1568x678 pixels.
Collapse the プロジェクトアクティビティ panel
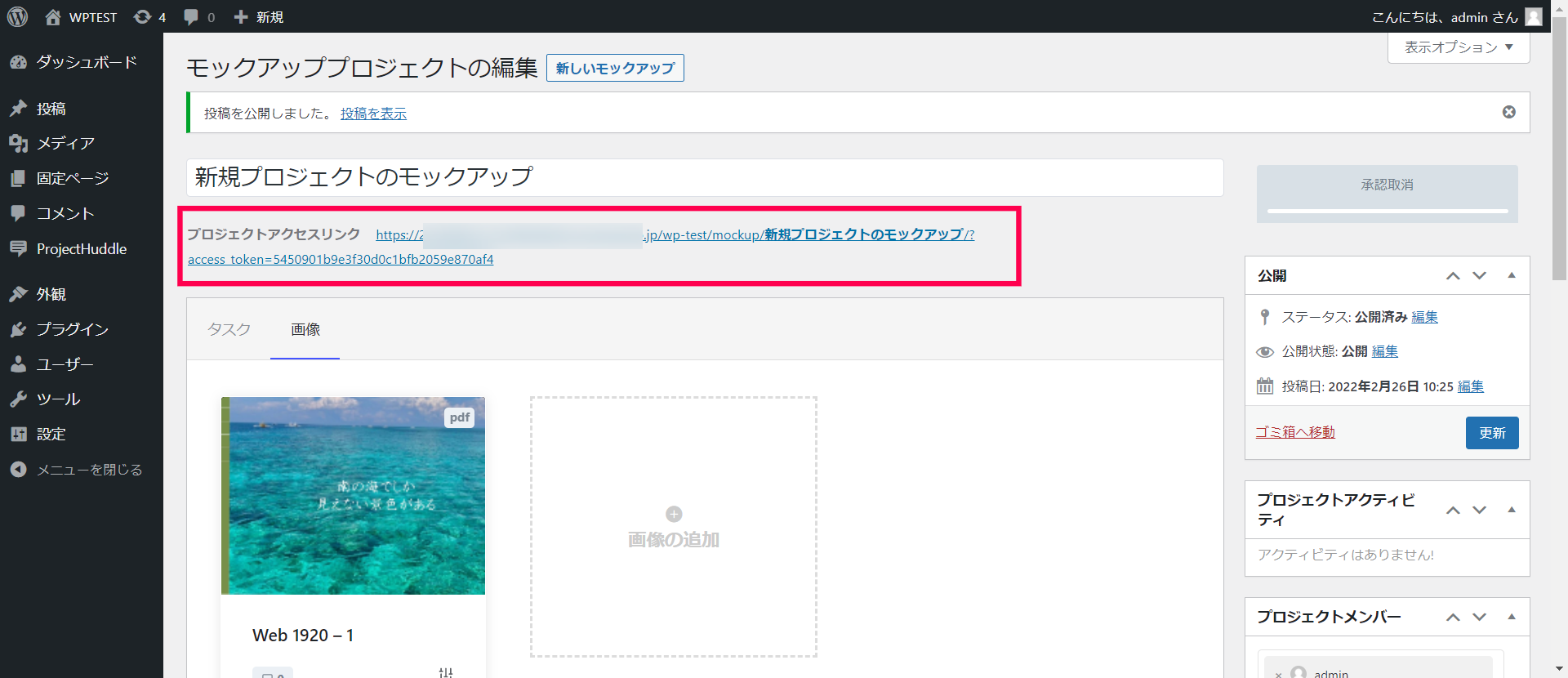pos(1512,511)
